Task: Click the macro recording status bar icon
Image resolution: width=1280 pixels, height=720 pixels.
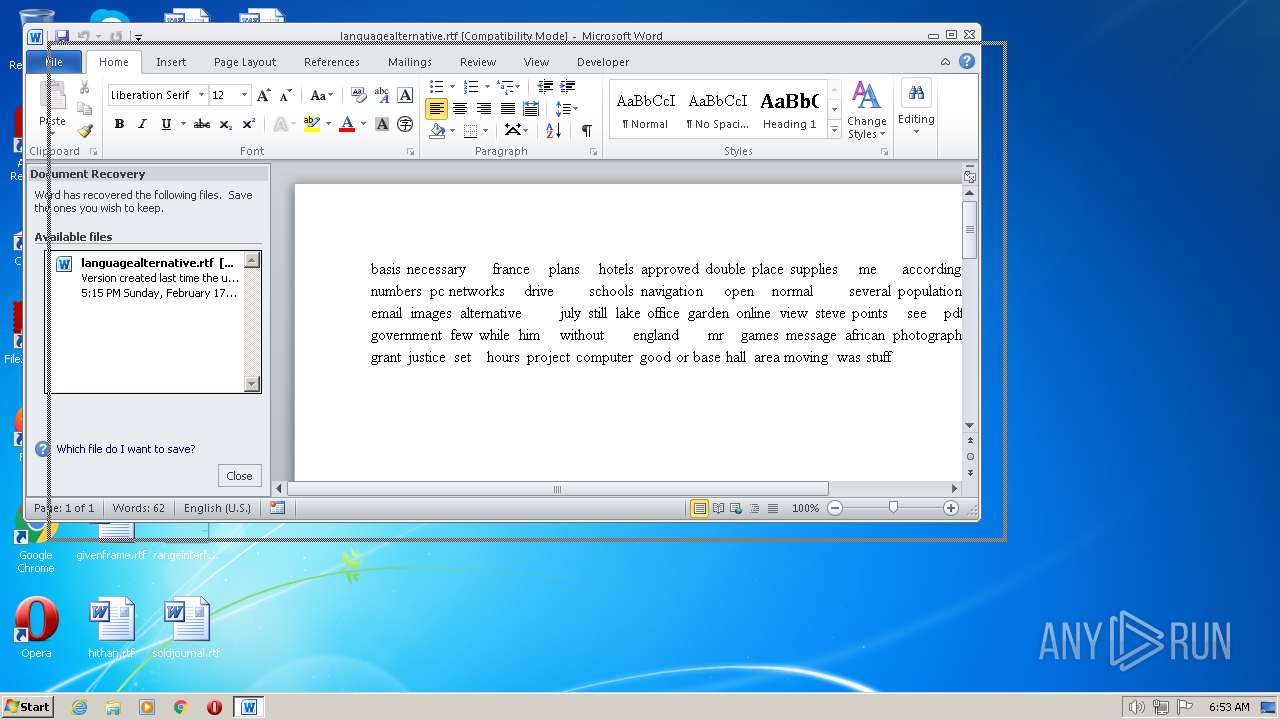Action: [277, 508]
